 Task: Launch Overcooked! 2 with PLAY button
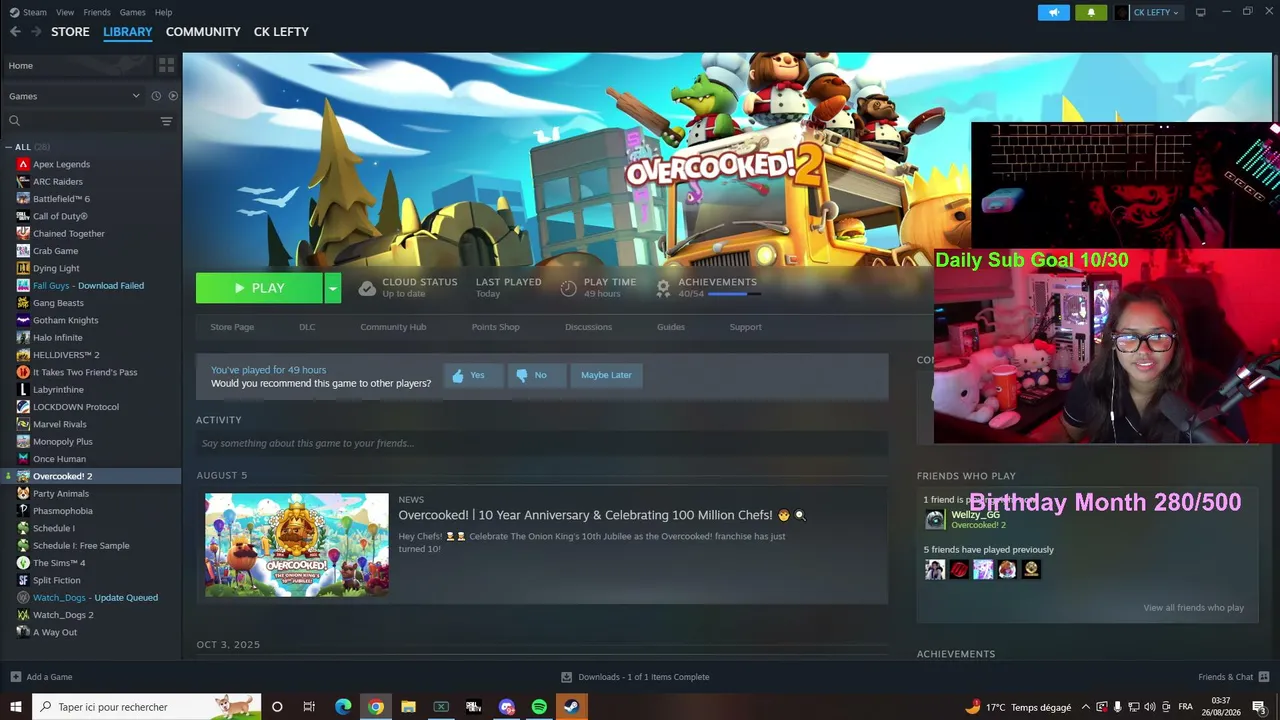pos(260,288)
